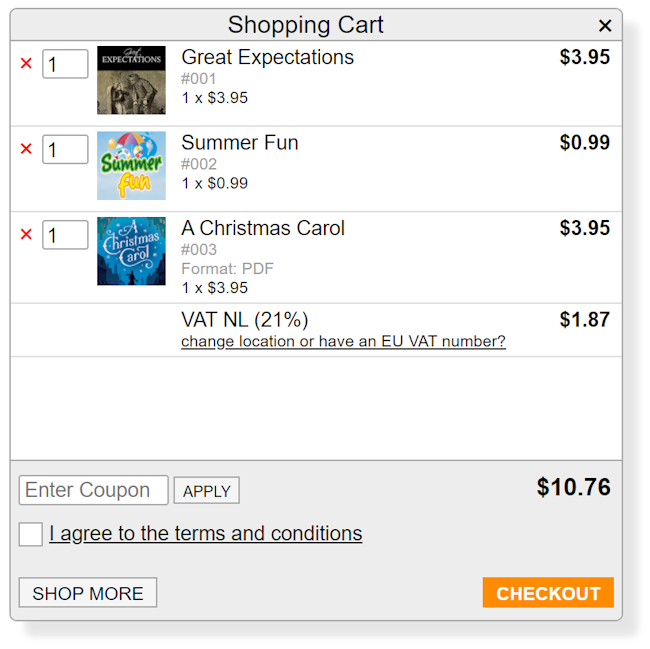Click the Great Expectations book cover
650x649 pixels.
point(131,80)
